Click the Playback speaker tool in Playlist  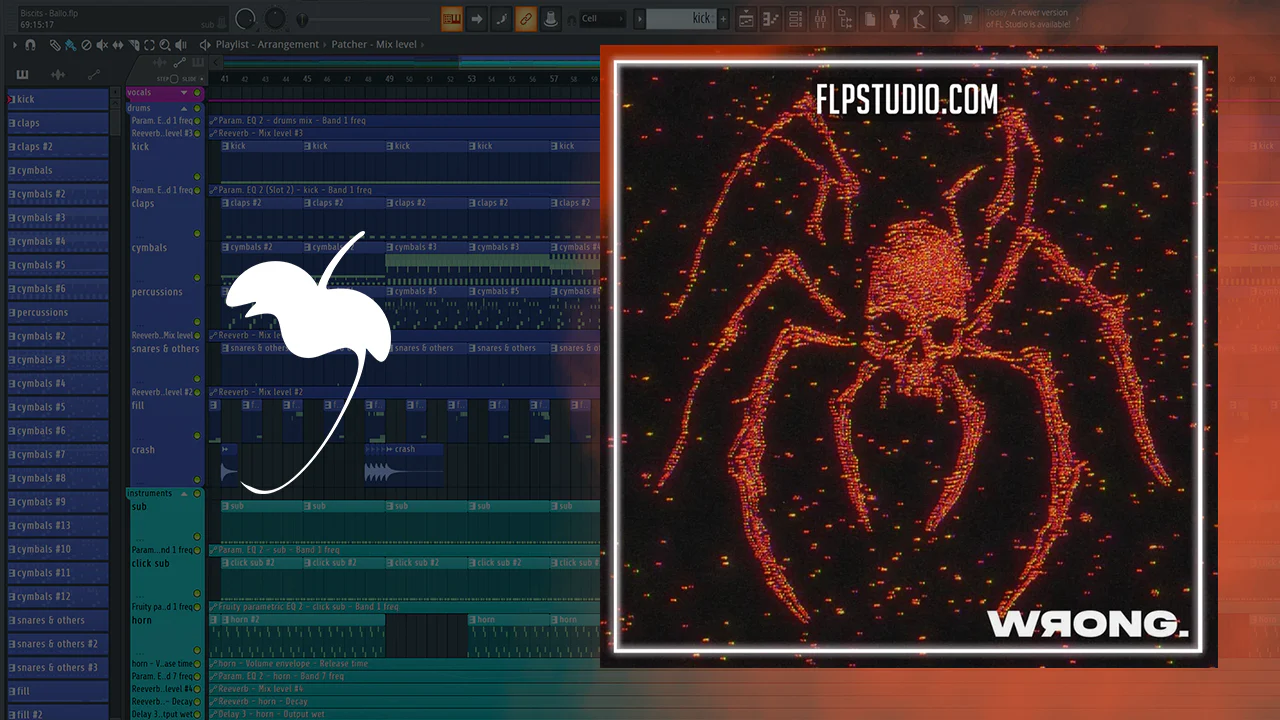pos(181,45)
